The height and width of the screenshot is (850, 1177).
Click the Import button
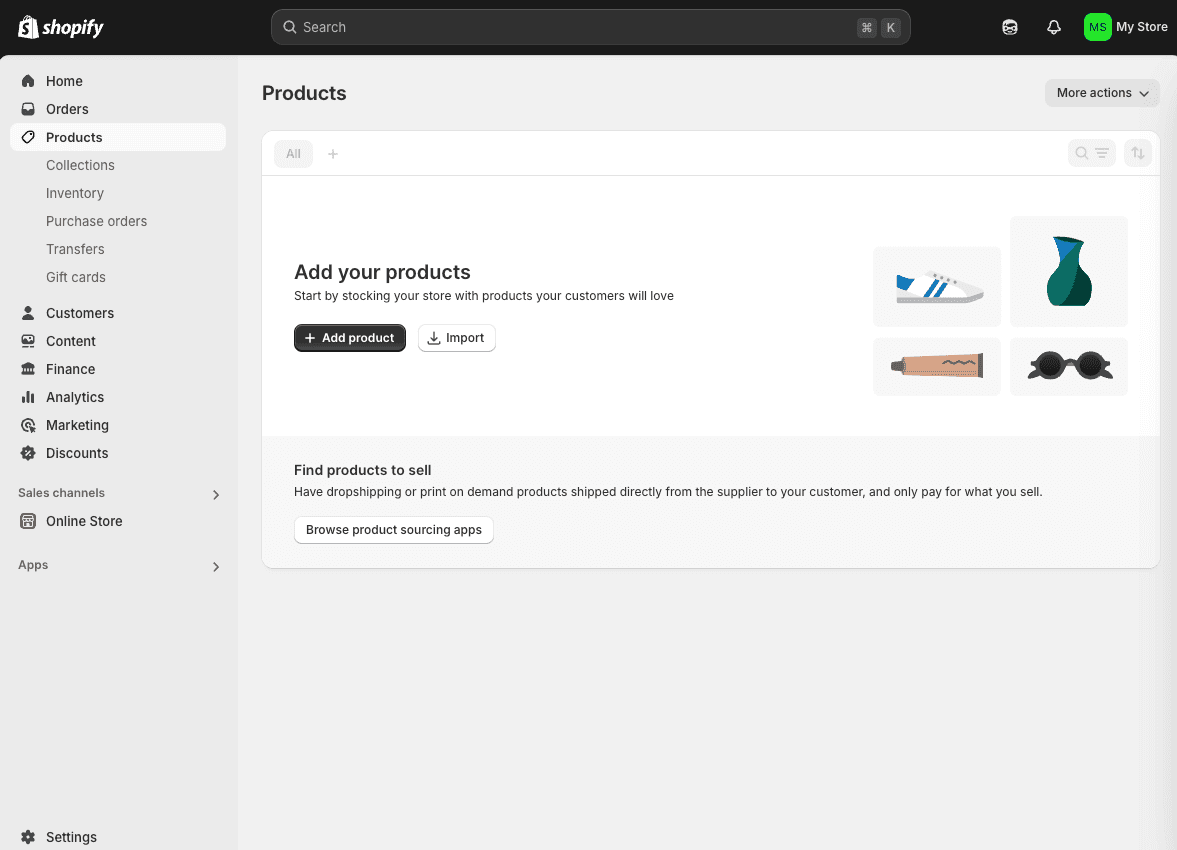click(x=456, y=338)
